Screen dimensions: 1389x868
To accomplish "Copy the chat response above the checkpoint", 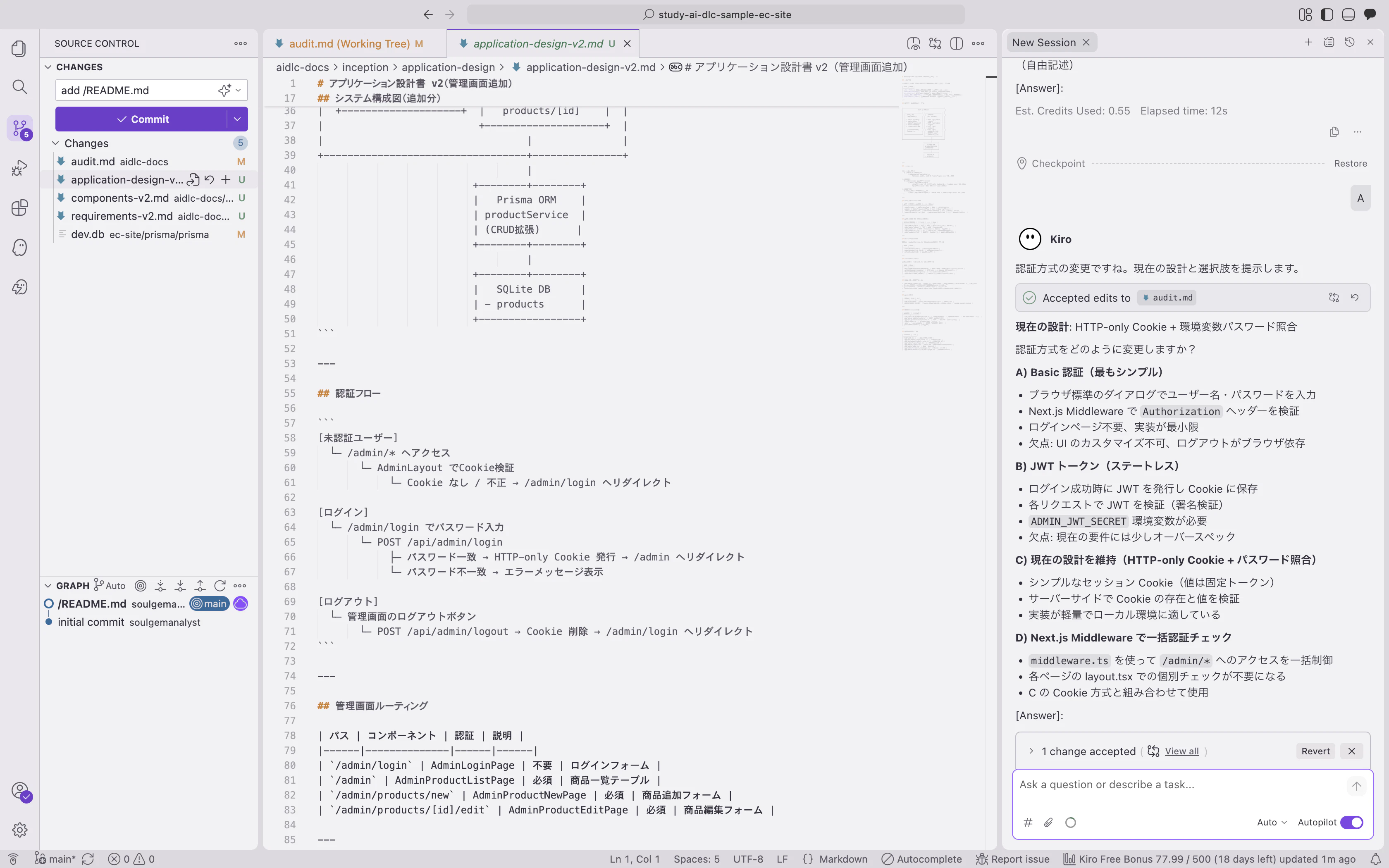I will pyautogui.click(x=1334, y=132).
